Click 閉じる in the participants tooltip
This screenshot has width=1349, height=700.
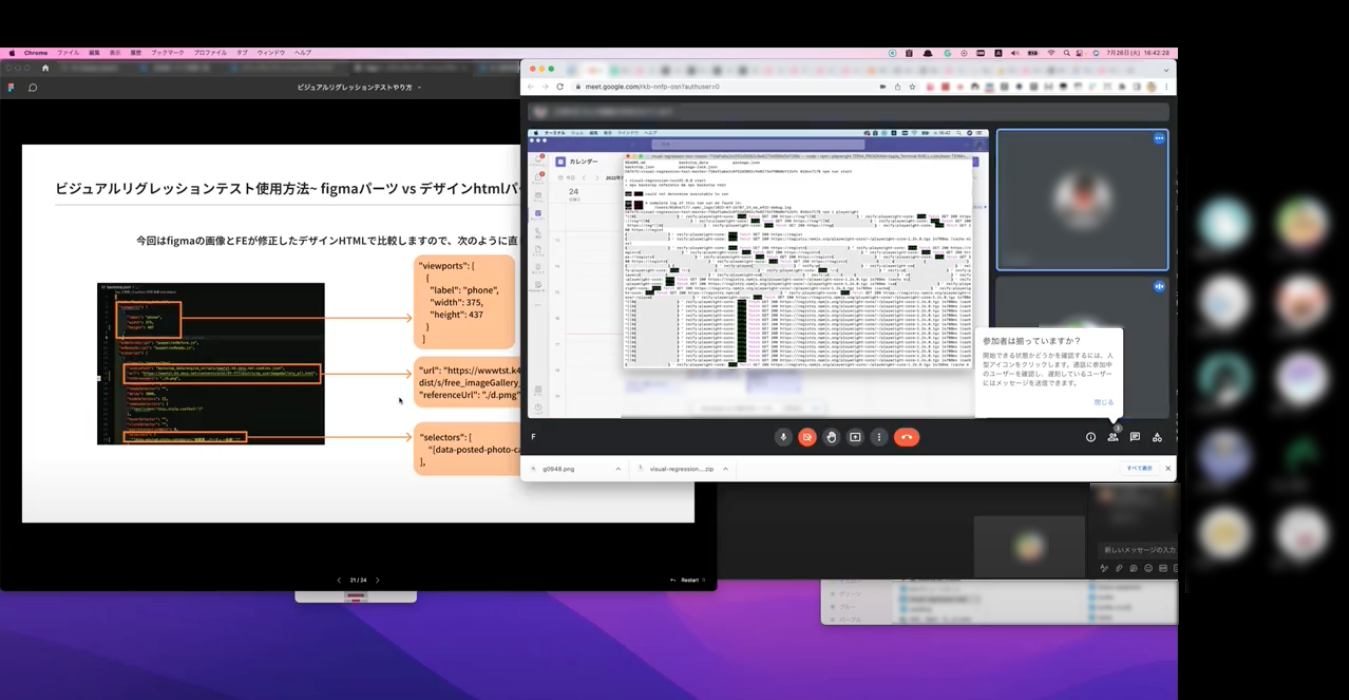pos(1103,402)
